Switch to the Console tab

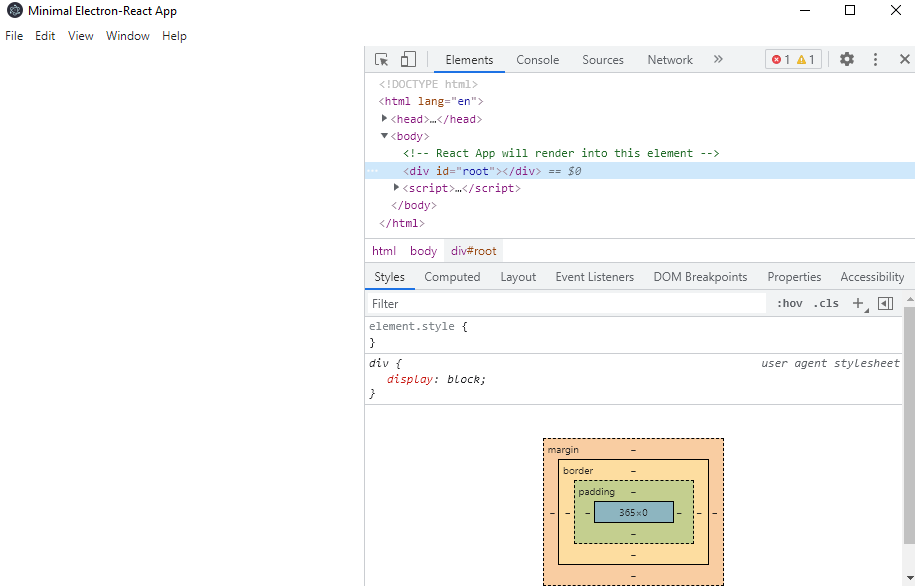pos(537,60)
